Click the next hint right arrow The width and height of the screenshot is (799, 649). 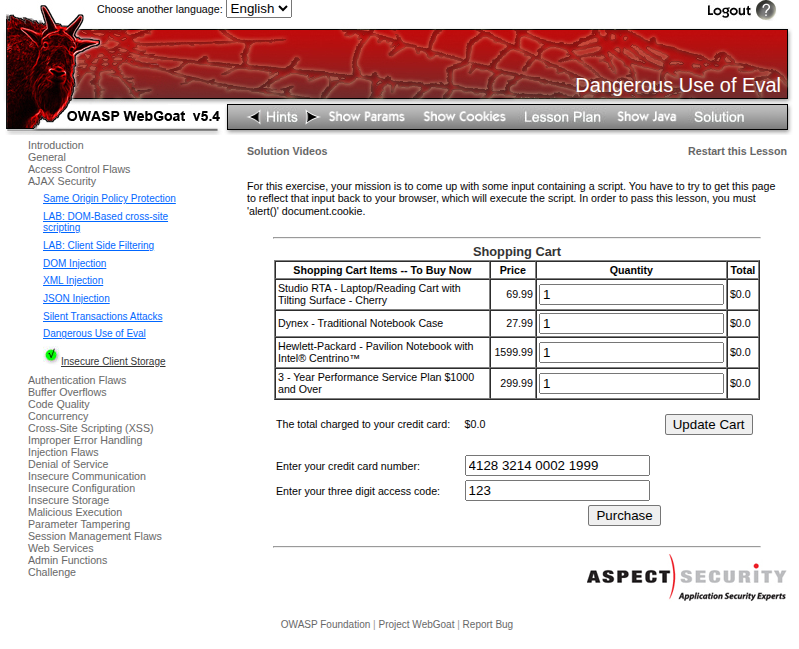tap(312, 117)
